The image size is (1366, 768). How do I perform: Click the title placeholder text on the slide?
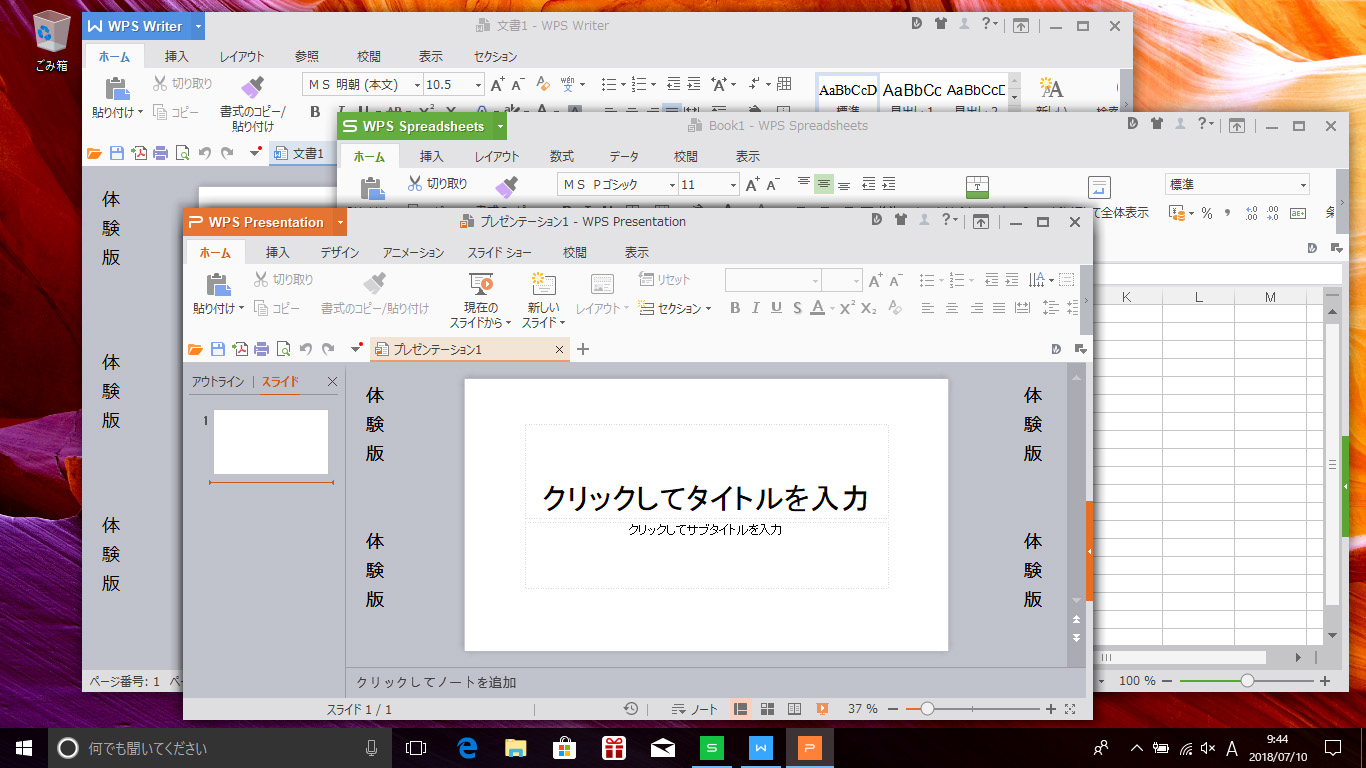click(706, 495)
